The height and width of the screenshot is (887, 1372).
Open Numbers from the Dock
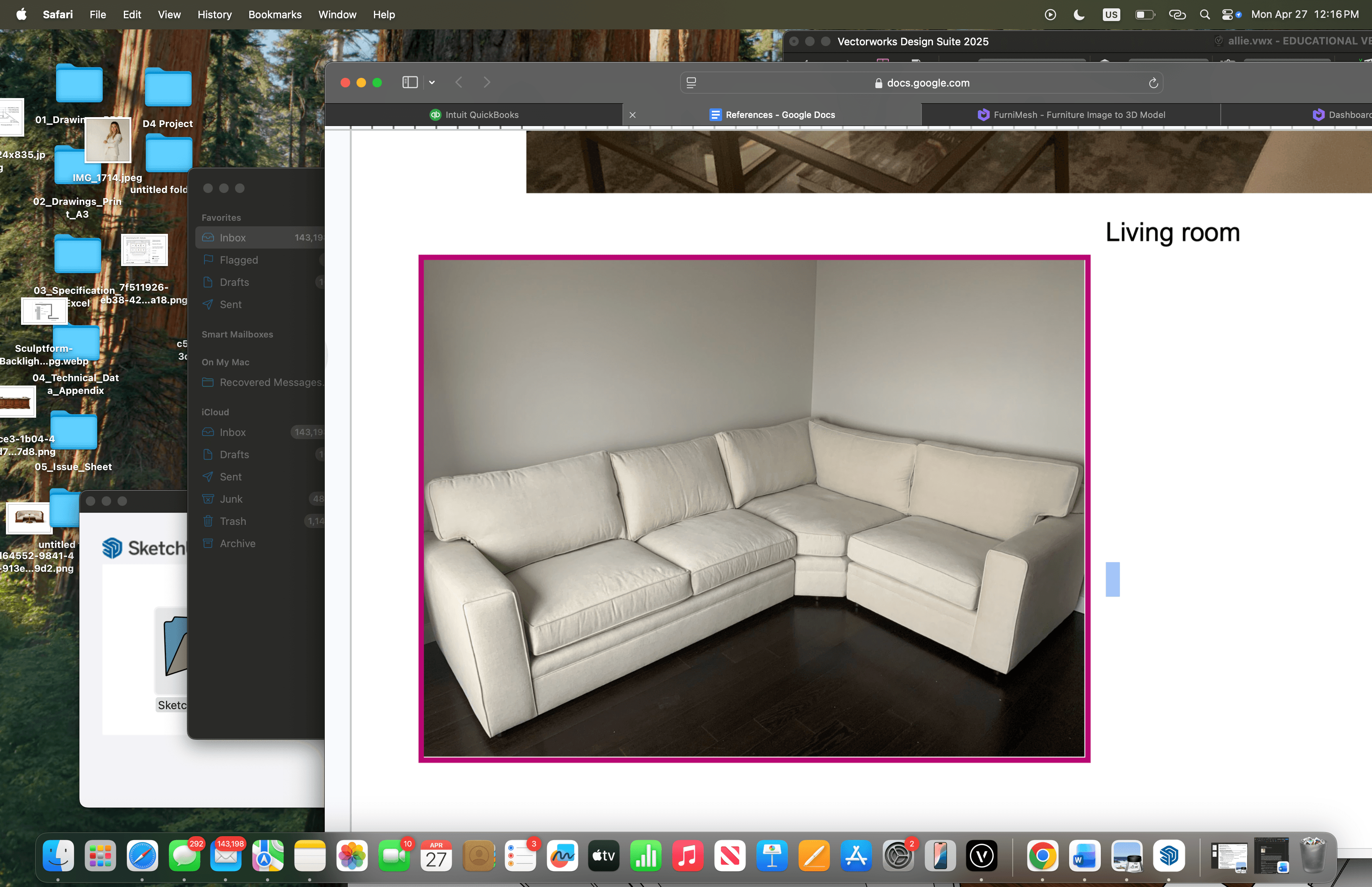tap(646, 855)
